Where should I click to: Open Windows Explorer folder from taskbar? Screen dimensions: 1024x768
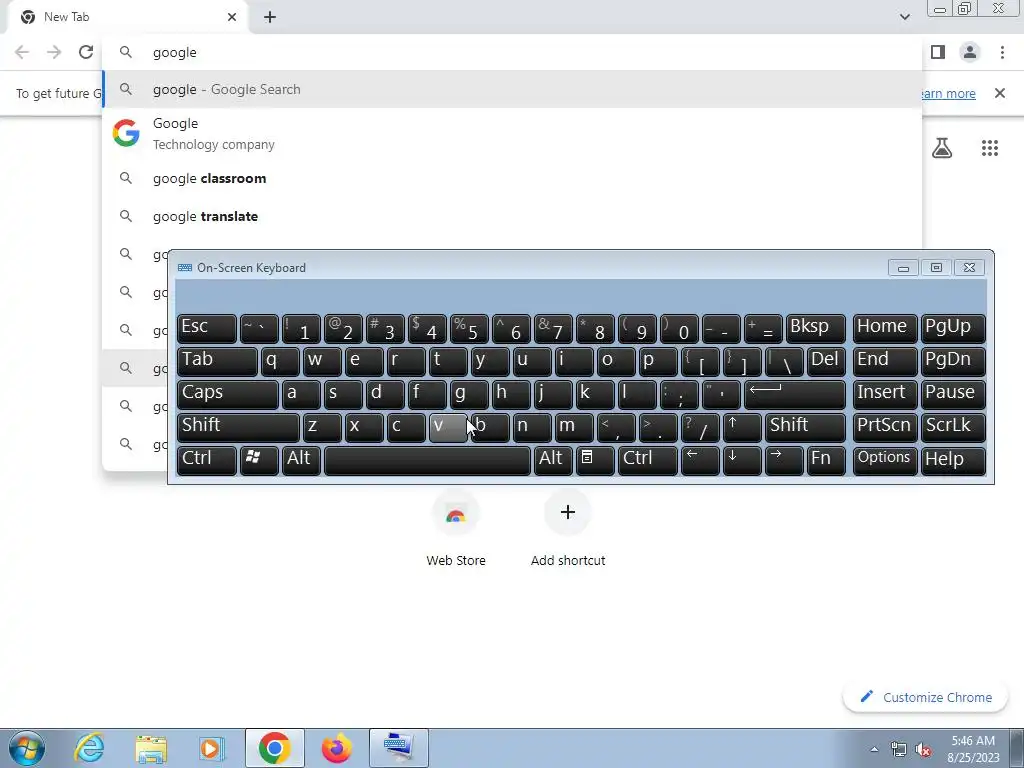pyautogui.click(x=151, y=748)
